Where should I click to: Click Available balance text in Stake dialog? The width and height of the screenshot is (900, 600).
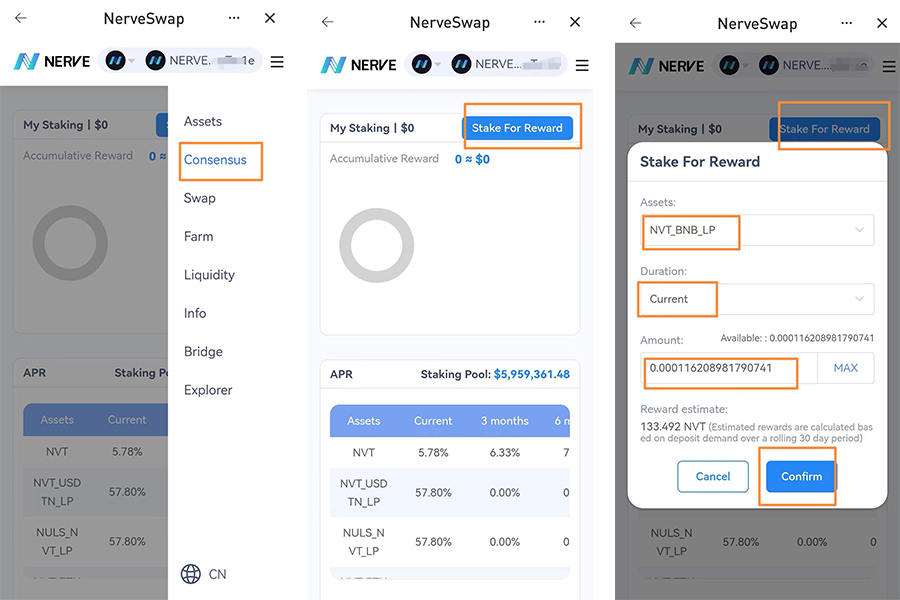coord(797,338)
